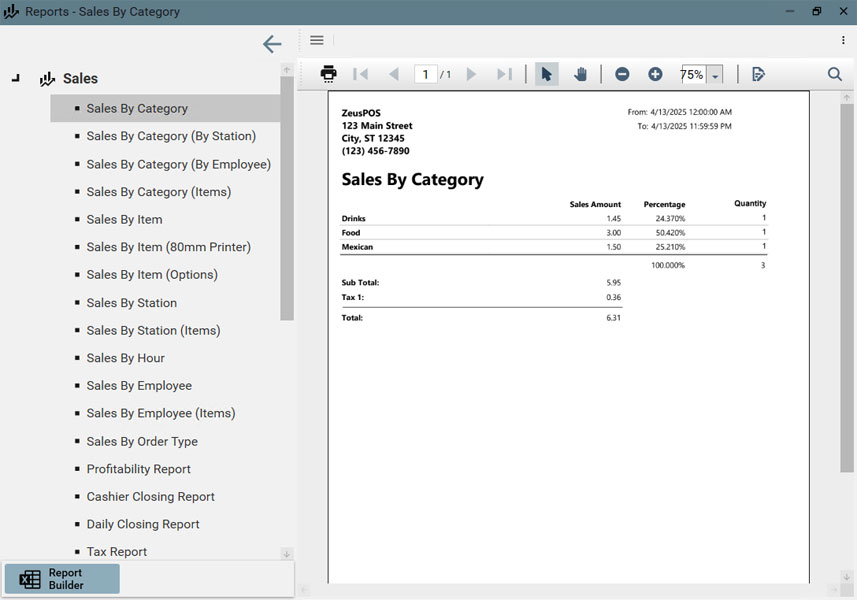Open Sales By Item (Options) report
The width and height of the screenshot is (857, 600).
coord(152,274)
